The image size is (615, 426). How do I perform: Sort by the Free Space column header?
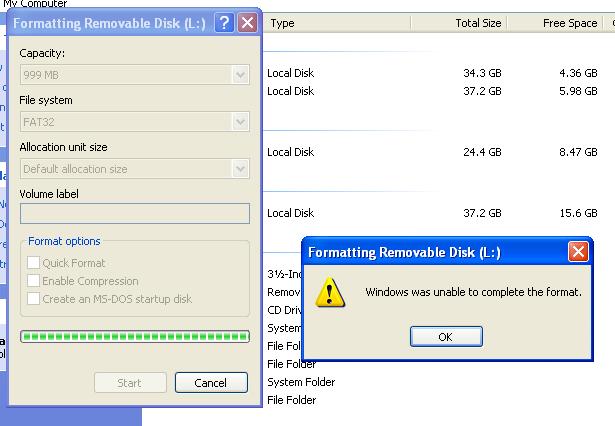click(555, 23)
